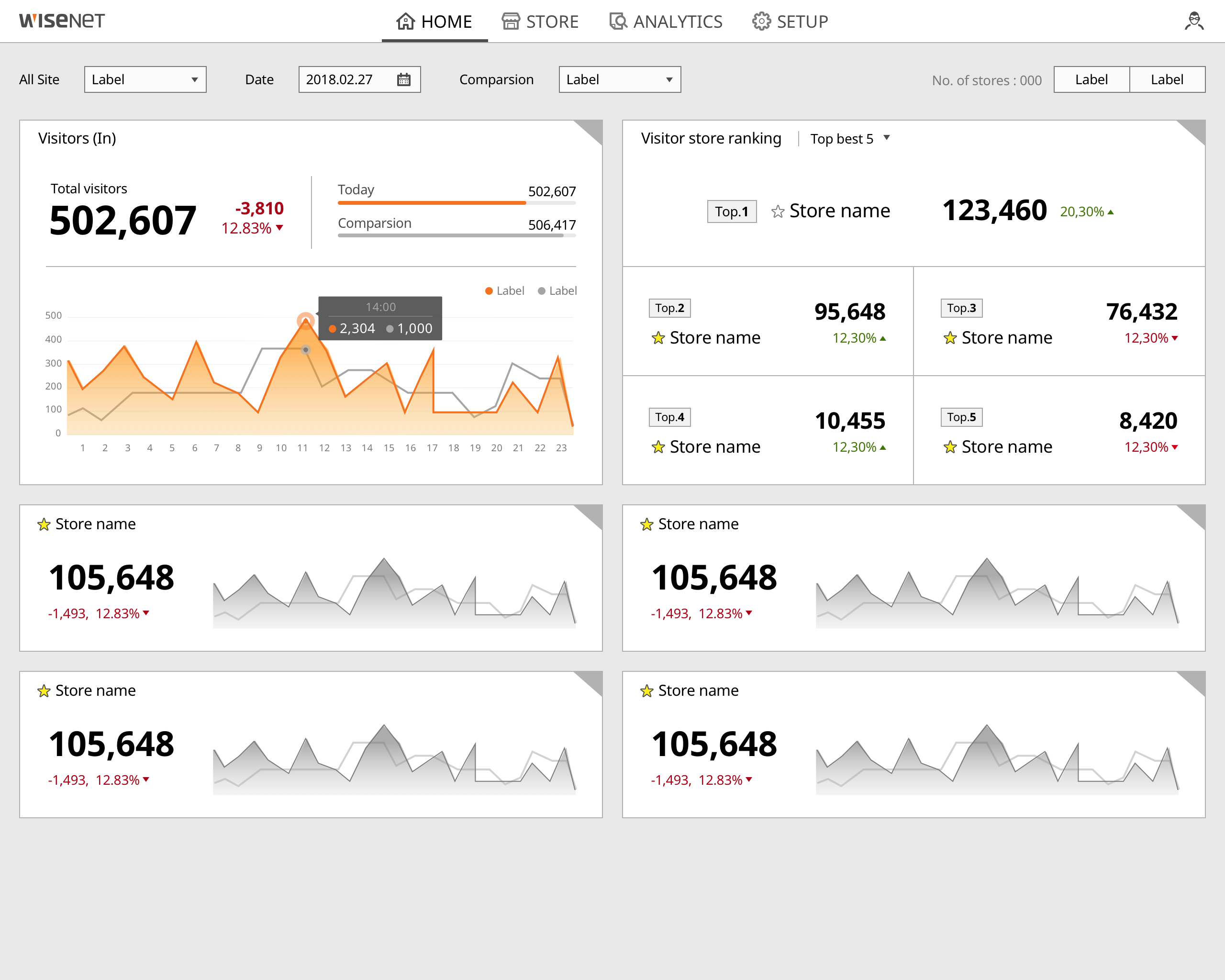The height and width of the screenshot is (980, 1225).
Task: Click the Home house icon in the navigation
Action: (x=405, y=21)
